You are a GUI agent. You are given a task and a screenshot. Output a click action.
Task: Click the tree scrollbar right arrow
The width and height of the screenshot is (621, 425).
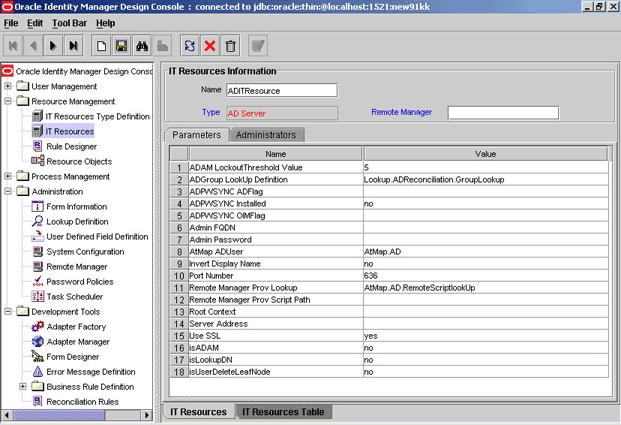click(147, 415)
